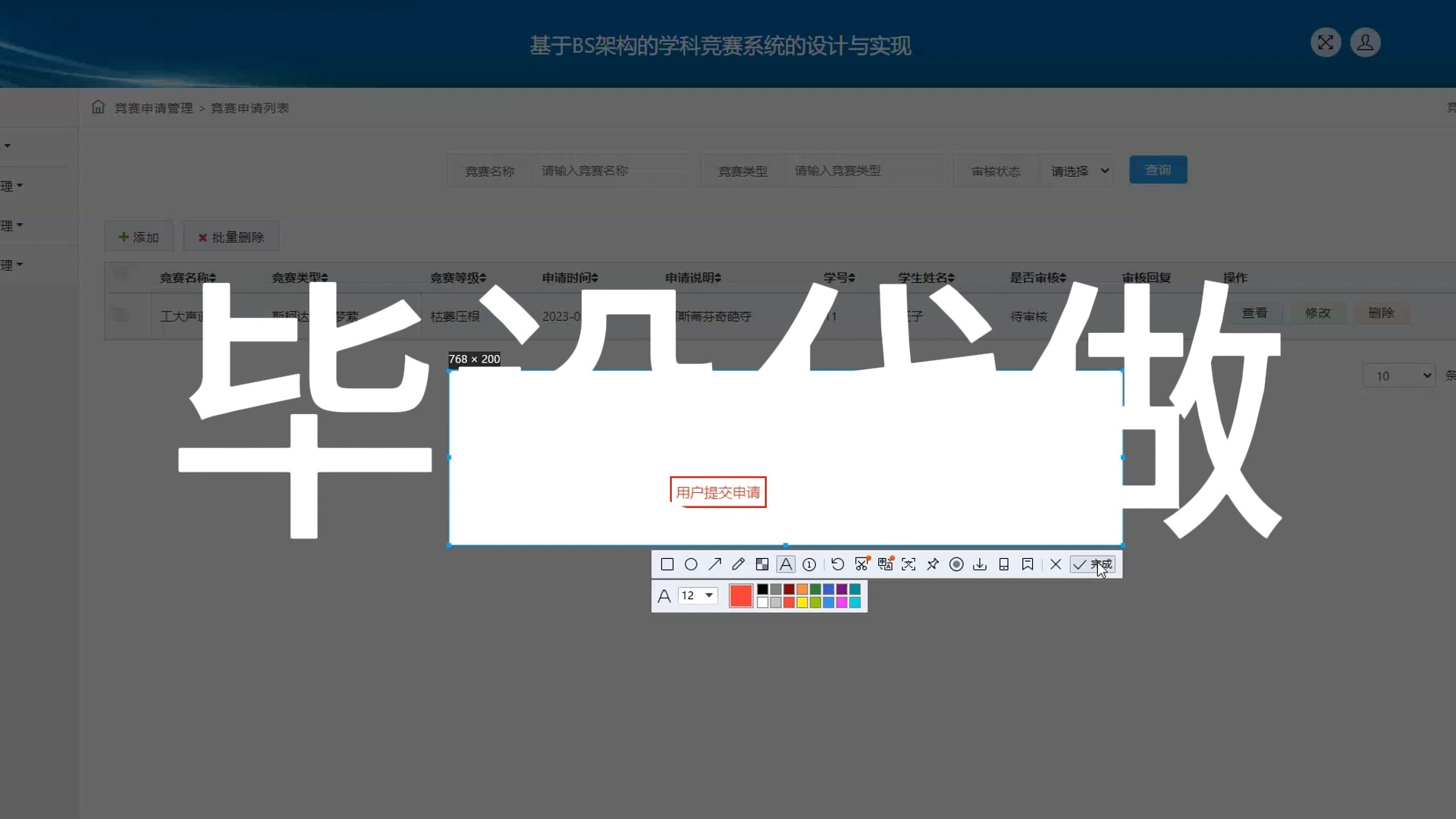1456x819 pixels.
Task: Pick the white color swatch
Action: (763, 602)
